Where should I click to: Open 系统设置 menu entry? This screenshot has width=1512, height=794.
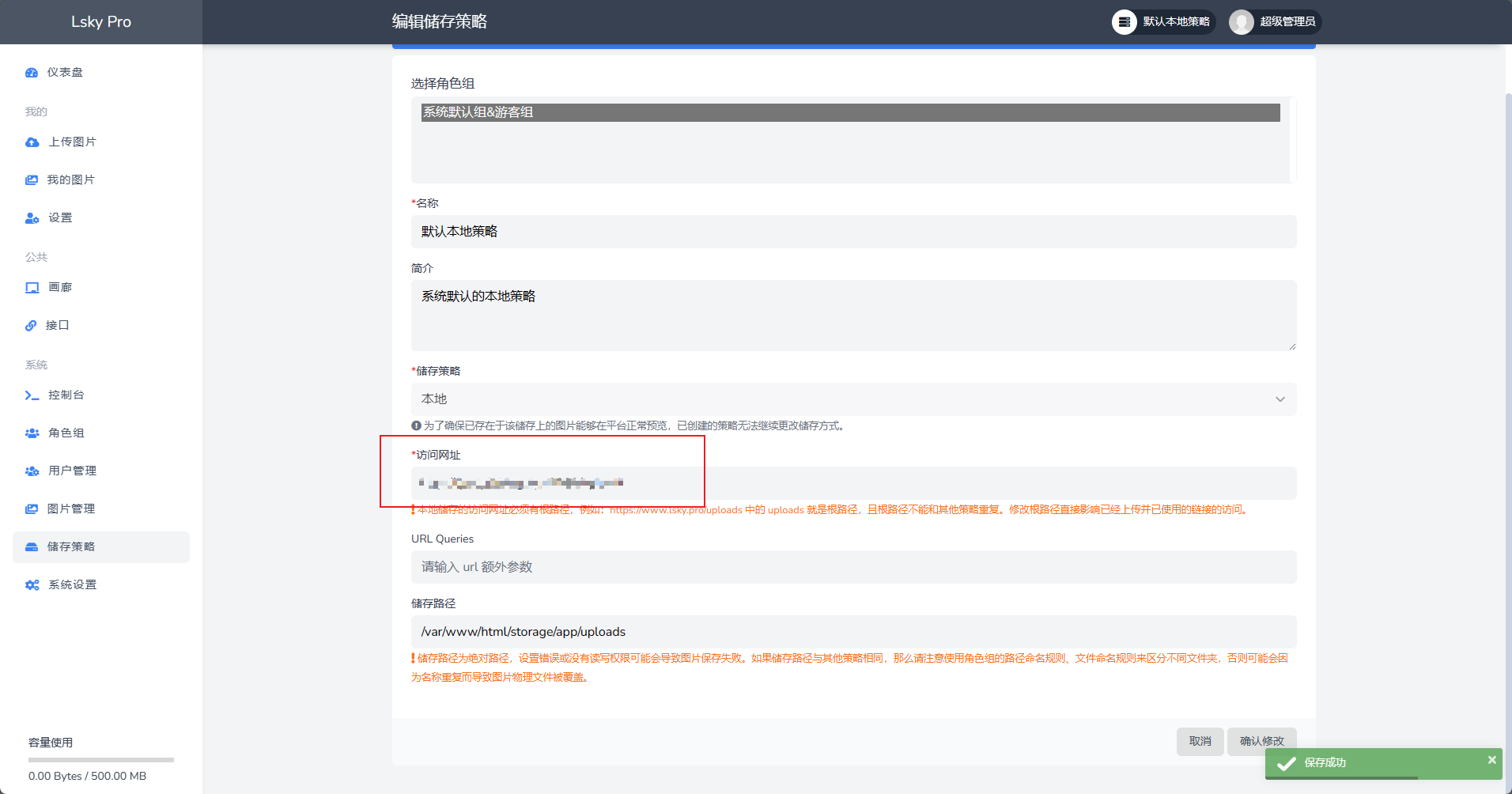[101, 585]
